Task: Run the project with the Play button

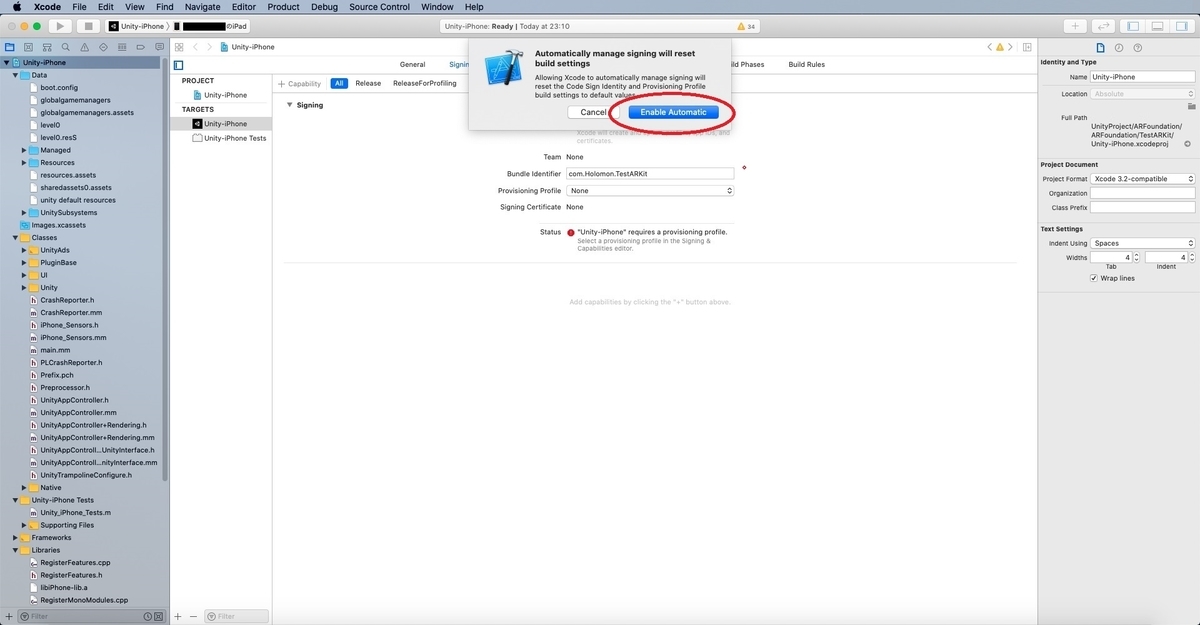Action: tap(60, 26)
